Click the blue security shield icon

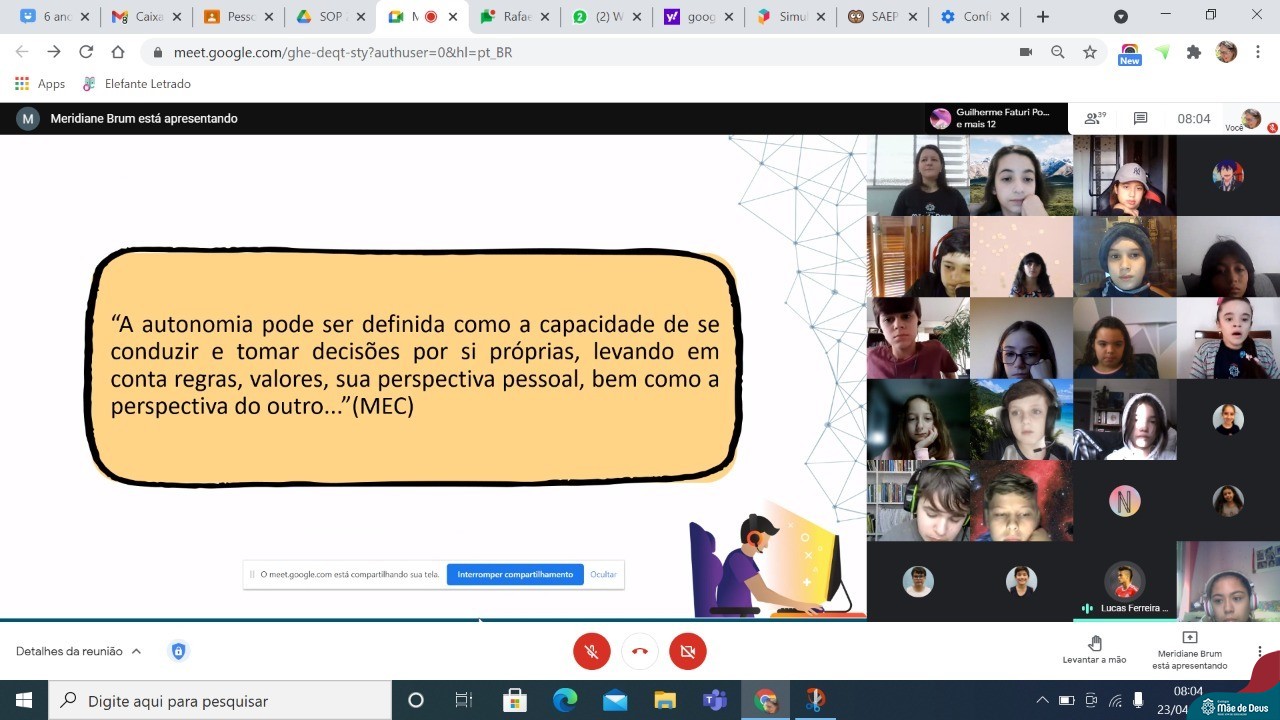pyautogui.click(x=178, y=651)
